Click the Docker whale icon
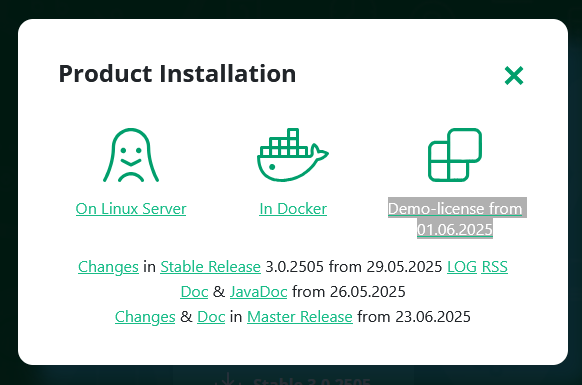Screen dimensions: 582x385 (x=293, y=155)
